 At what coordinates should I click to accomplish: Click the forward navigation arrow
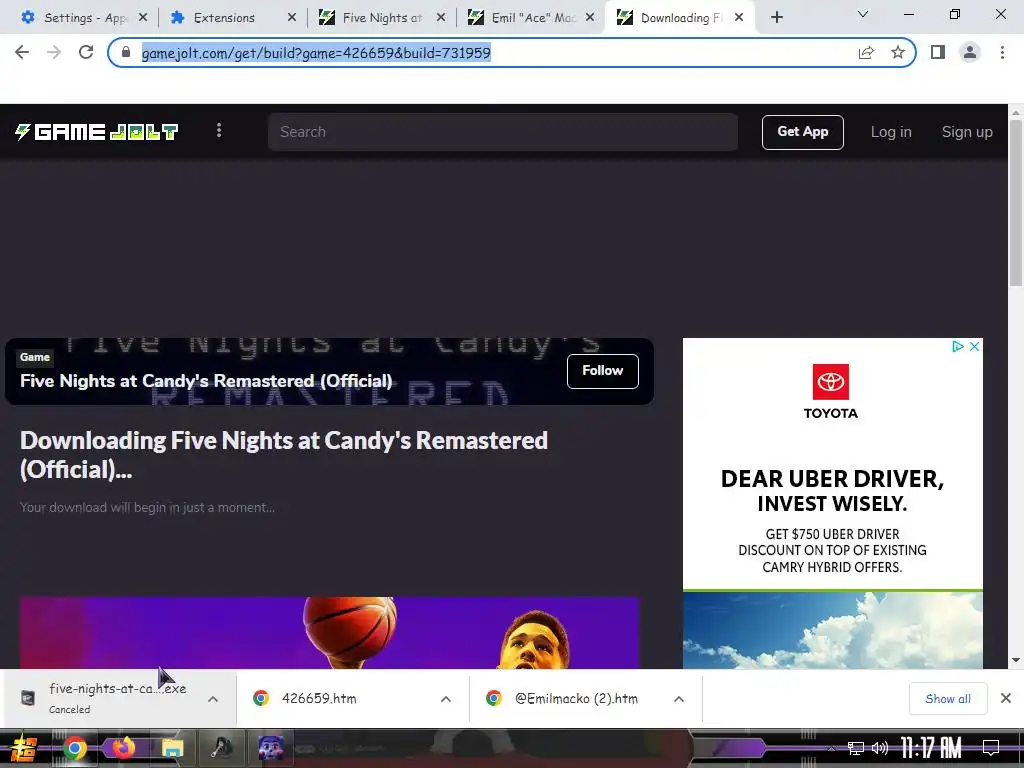point(54,52)
